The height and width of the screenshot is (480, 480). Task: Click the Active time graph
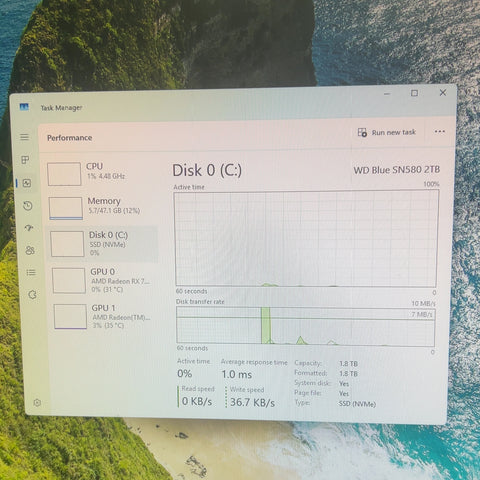click(x=306, y=239)
